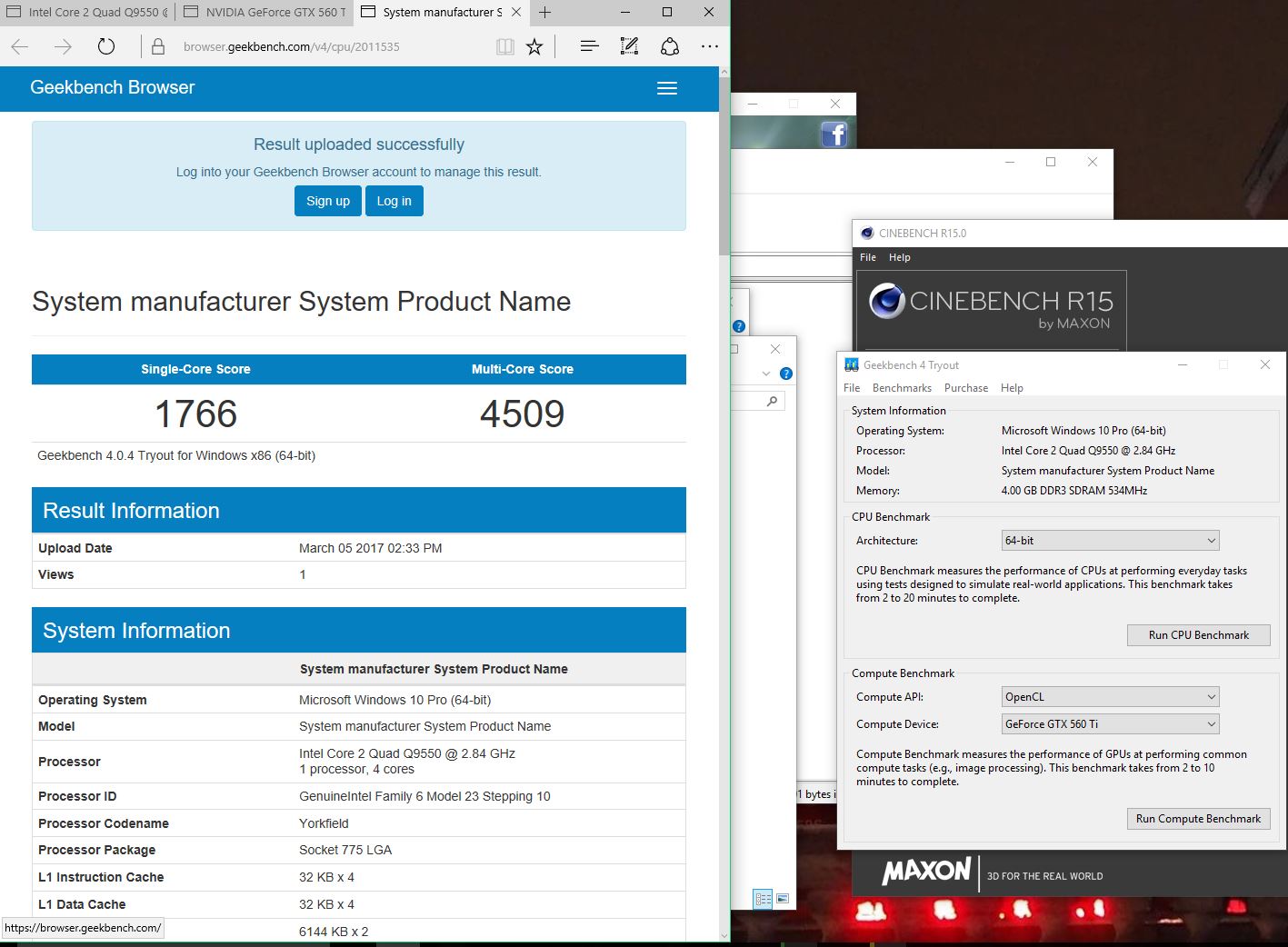Click the System Information section header

pos(359,630)
